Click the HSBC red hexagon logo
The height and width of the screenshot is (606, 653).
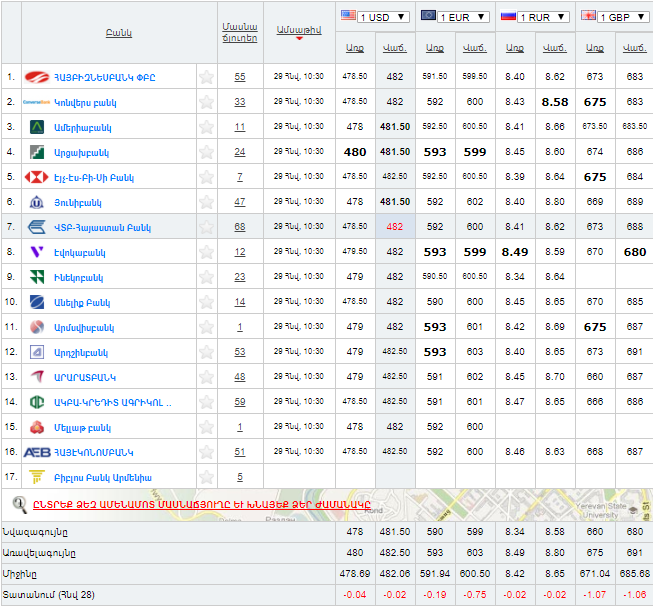37,177
